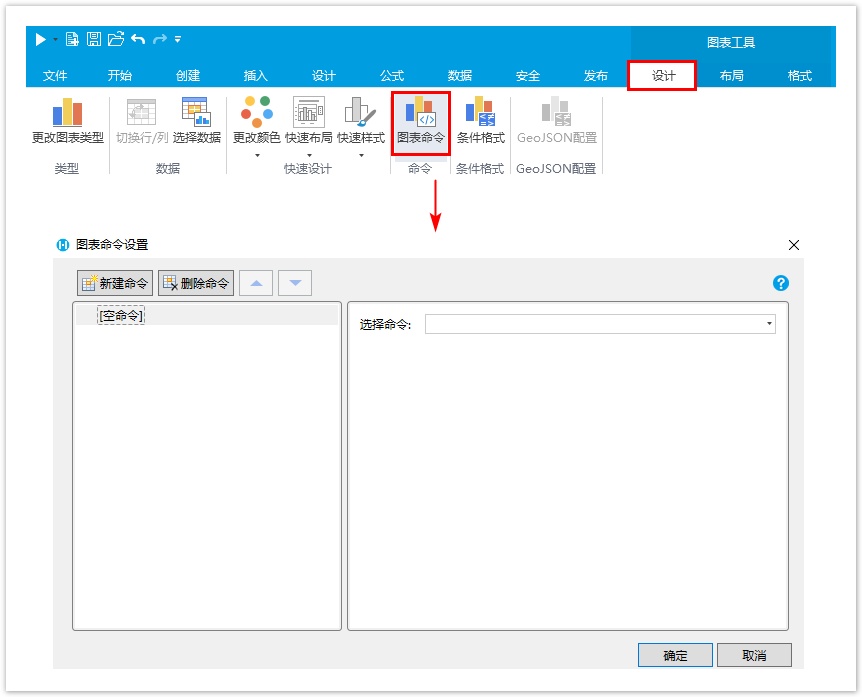Open the run dropdown arrow beside the play icon

click(x=56, y=40)
